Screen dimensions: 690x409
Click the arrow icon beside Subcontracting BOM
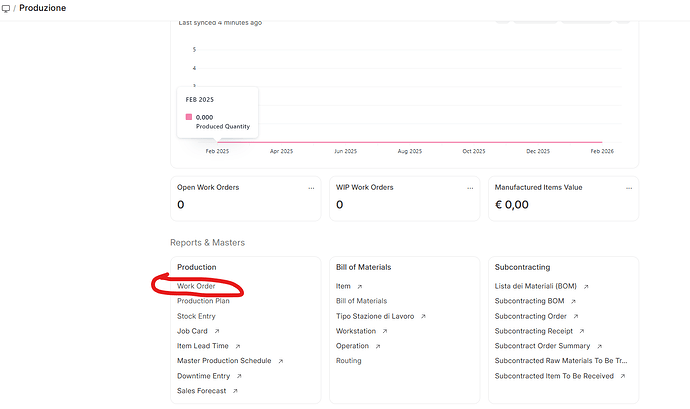[572, 301]
